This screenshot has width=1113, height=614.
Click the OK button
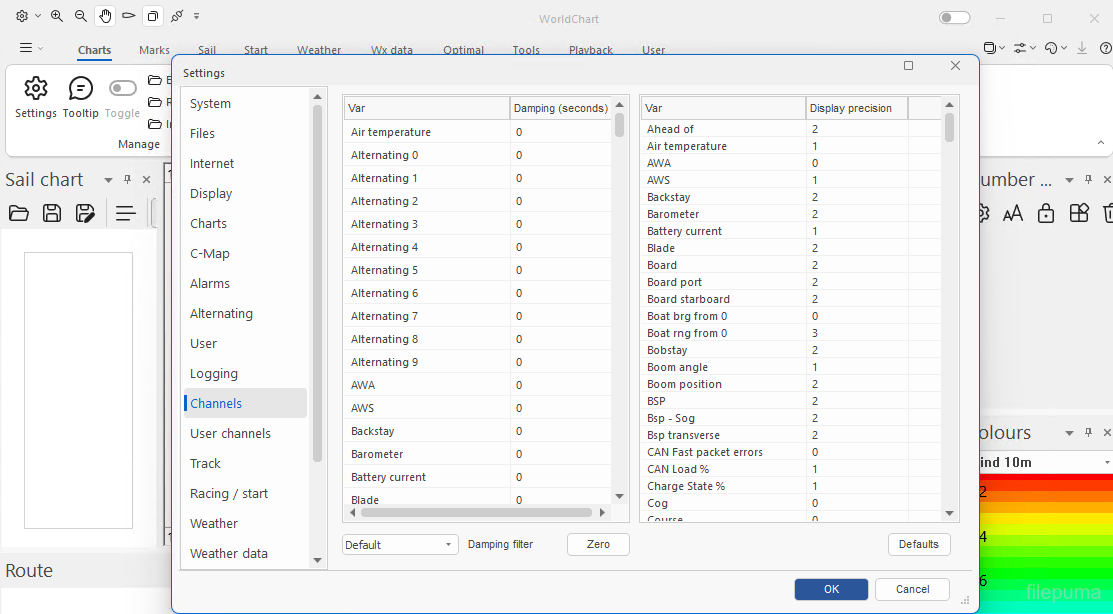[x=831, y=589]
